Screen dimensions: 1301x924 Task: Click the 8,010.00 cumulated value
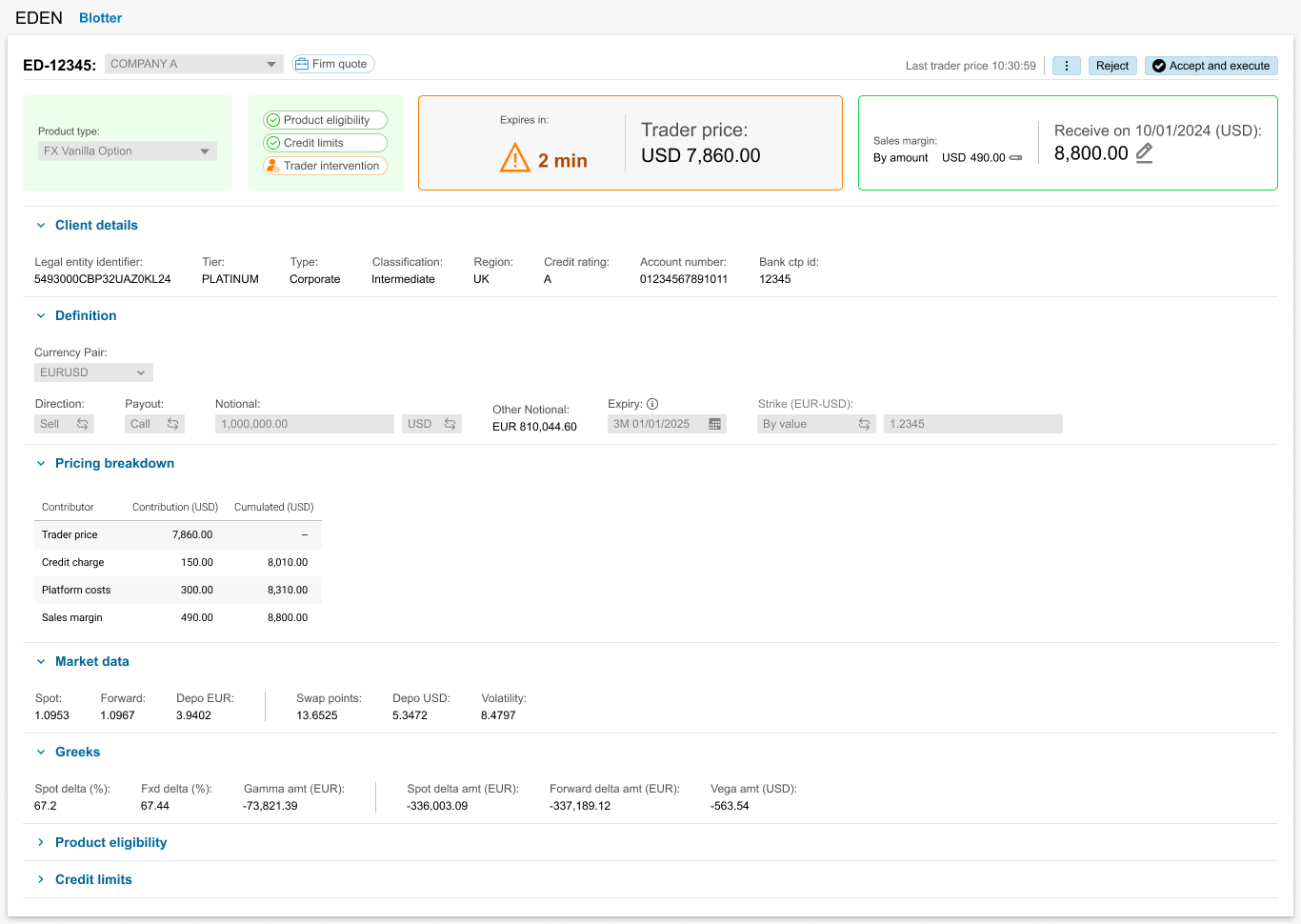click(x=288, y=562)
